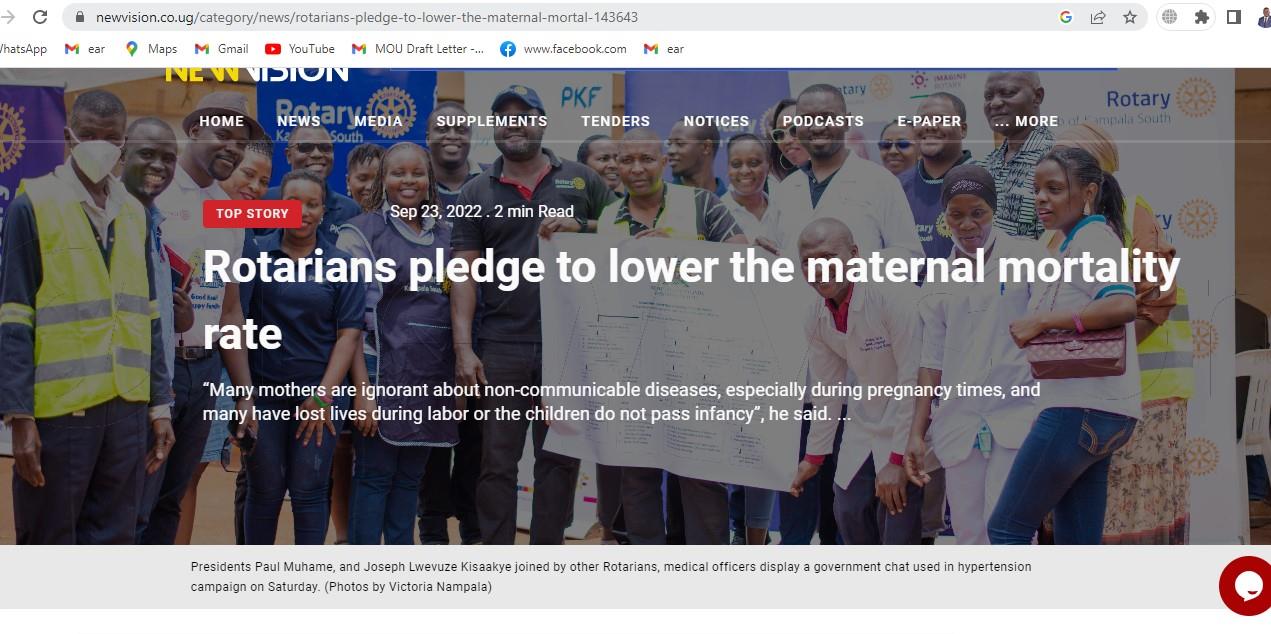Reload the page with the refresh icon
Screen dimensions: 1271x634
pyautogui.click(x=40, y=17)
